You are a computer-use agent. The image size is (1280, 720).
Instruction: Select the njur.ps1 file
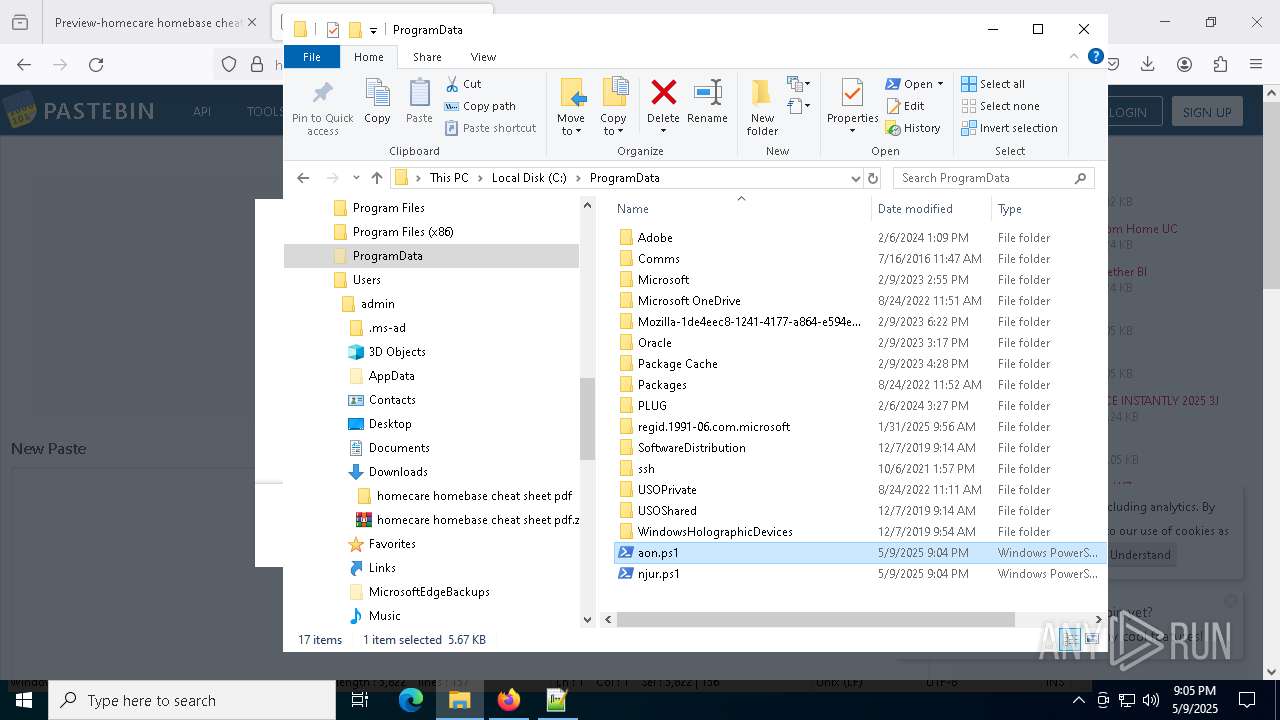click(658, 574)
